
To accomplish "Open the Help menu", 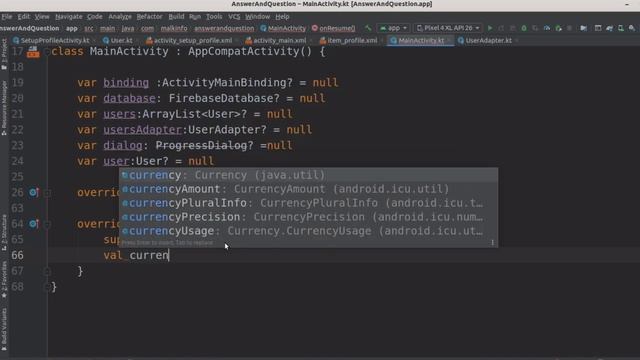I will click(282, 17).
